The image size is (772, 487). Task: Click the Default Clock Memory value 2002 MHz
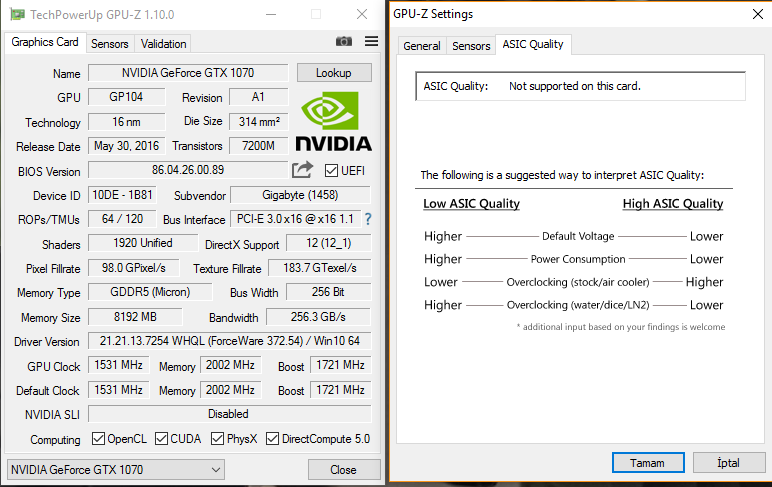point(230,390)
